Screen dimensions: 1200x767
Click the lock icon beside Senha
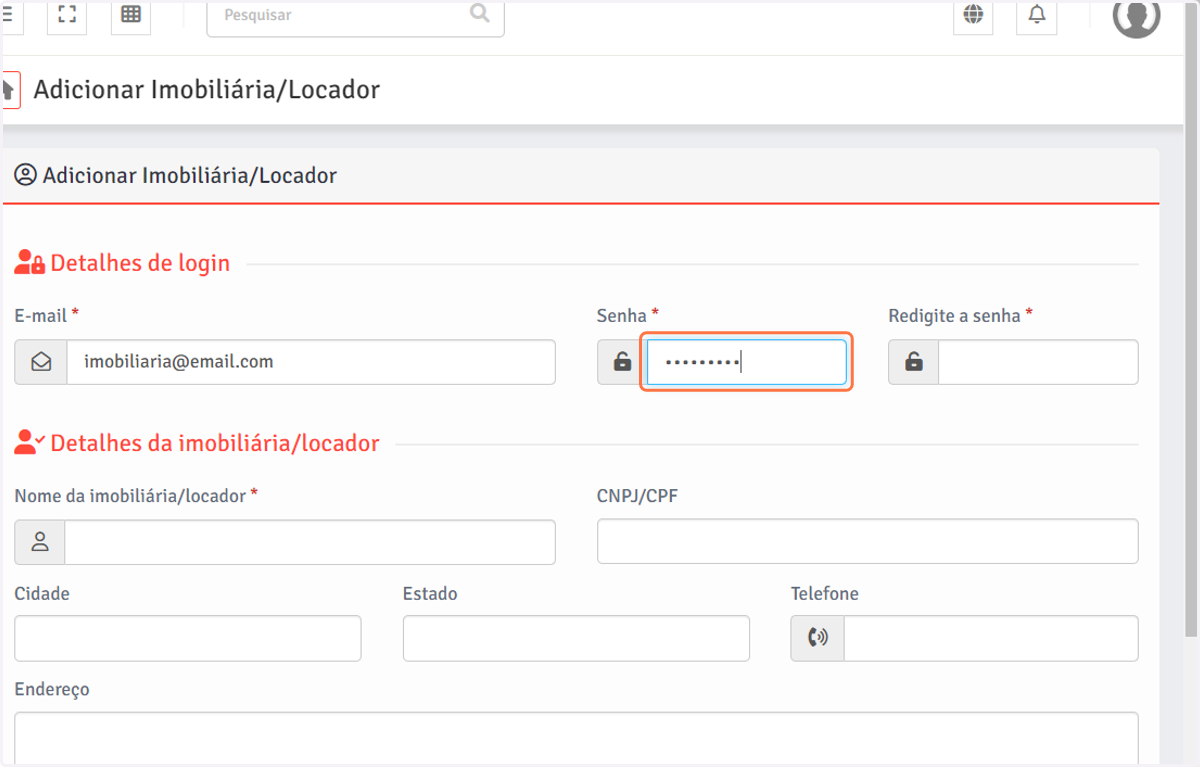(x=622, y=362)
